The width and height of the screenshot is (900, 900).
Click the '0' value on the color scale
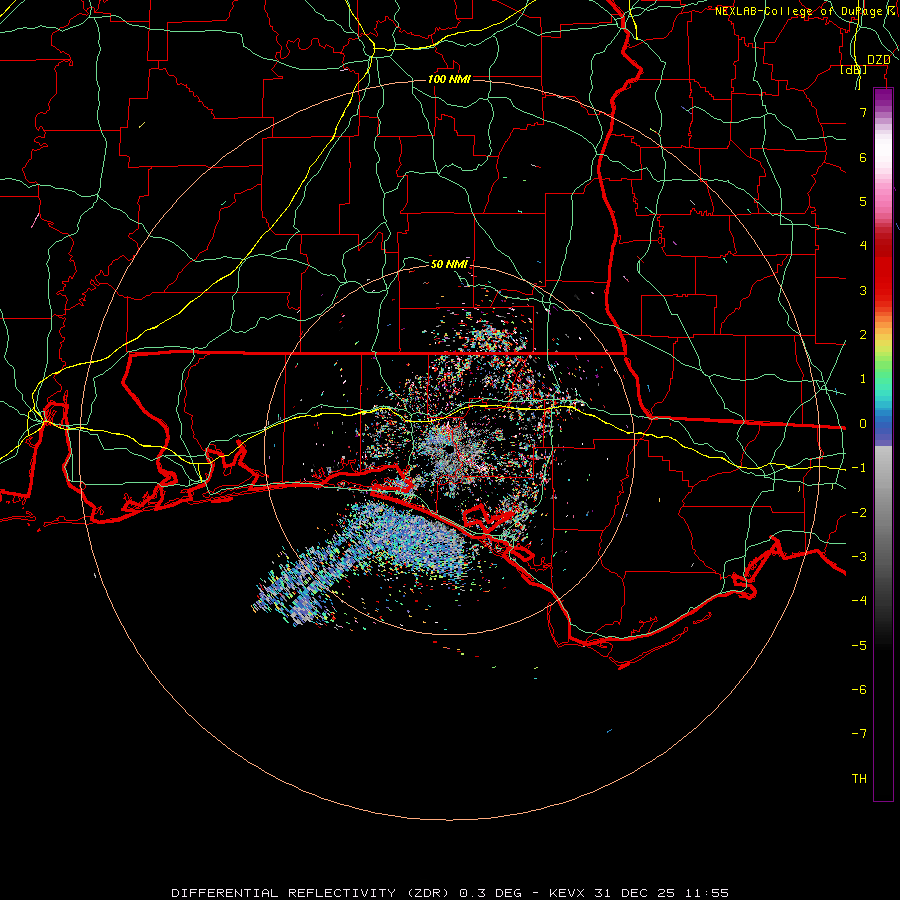[863, 424]
